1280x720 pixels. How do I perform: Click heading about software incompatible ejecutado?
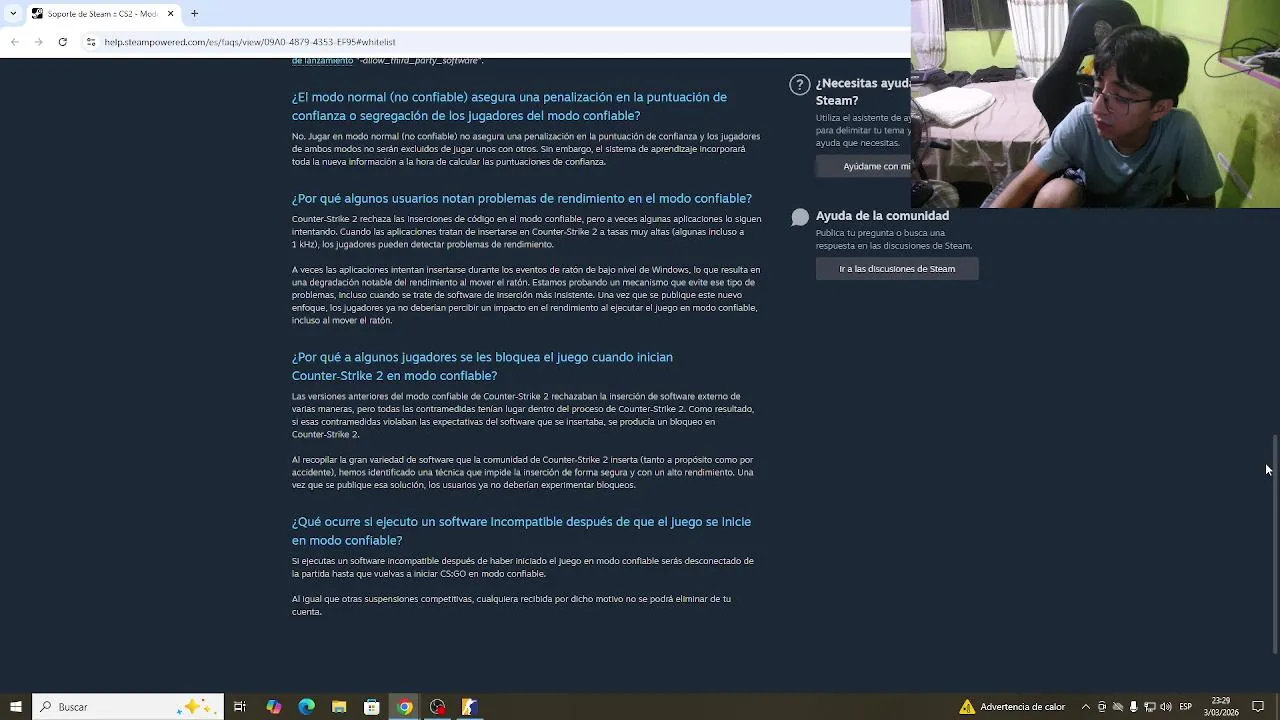pyautogui.click(x=521, y=531)
